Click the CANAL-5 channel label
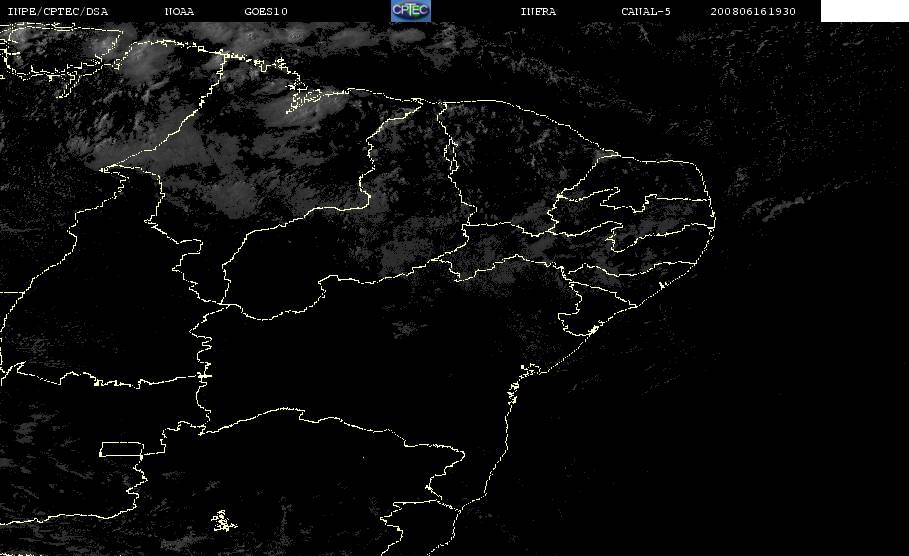 point(646,12)
